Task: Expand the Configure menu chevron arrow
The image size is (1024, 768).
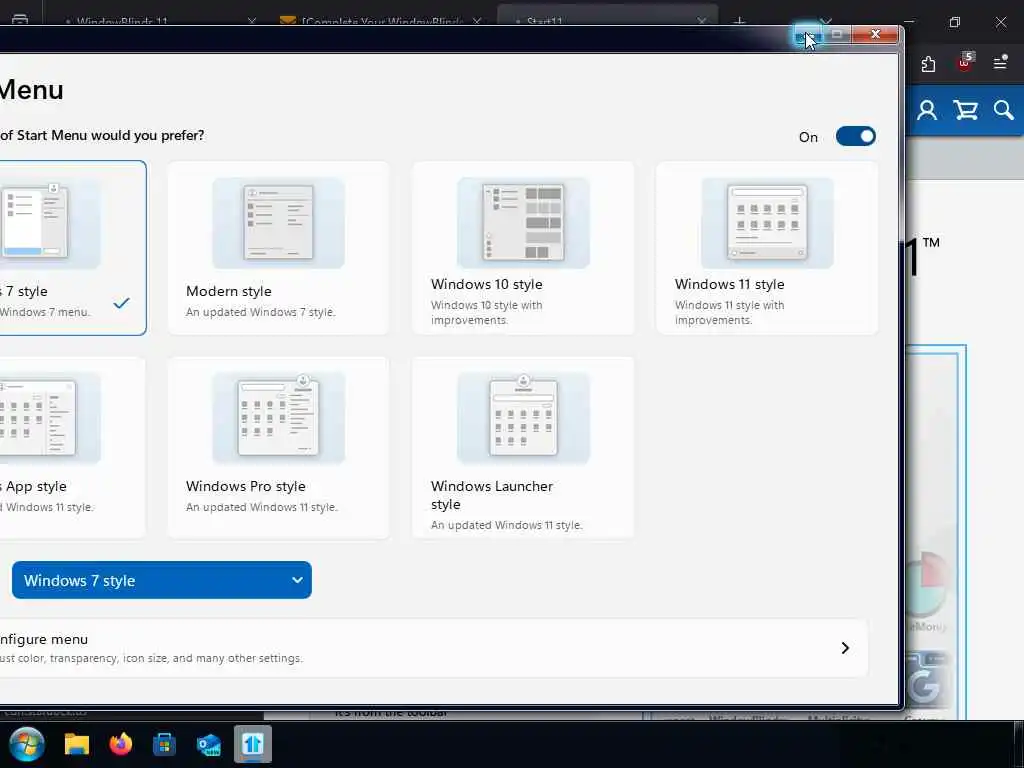Action: click(x=845, y=648)
